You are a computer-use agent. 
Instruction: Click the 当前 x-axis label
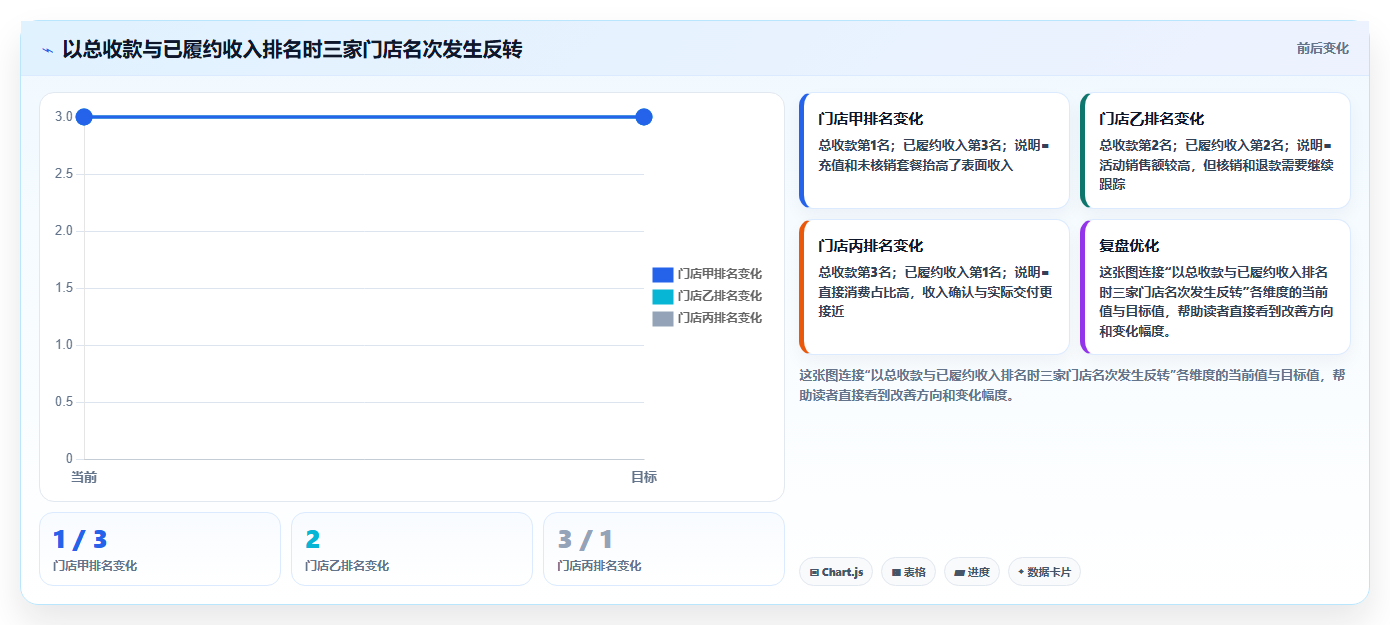tap(84, 477)
